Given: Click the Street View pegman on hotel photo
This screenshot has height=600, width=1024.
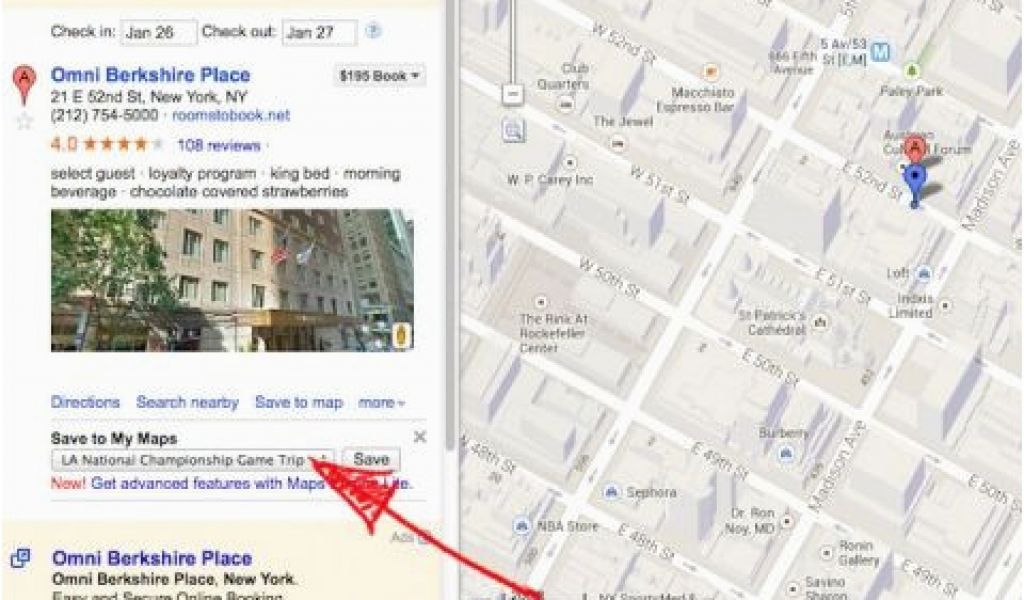Looking at the screenshot, I should click(x=402, y=336).
